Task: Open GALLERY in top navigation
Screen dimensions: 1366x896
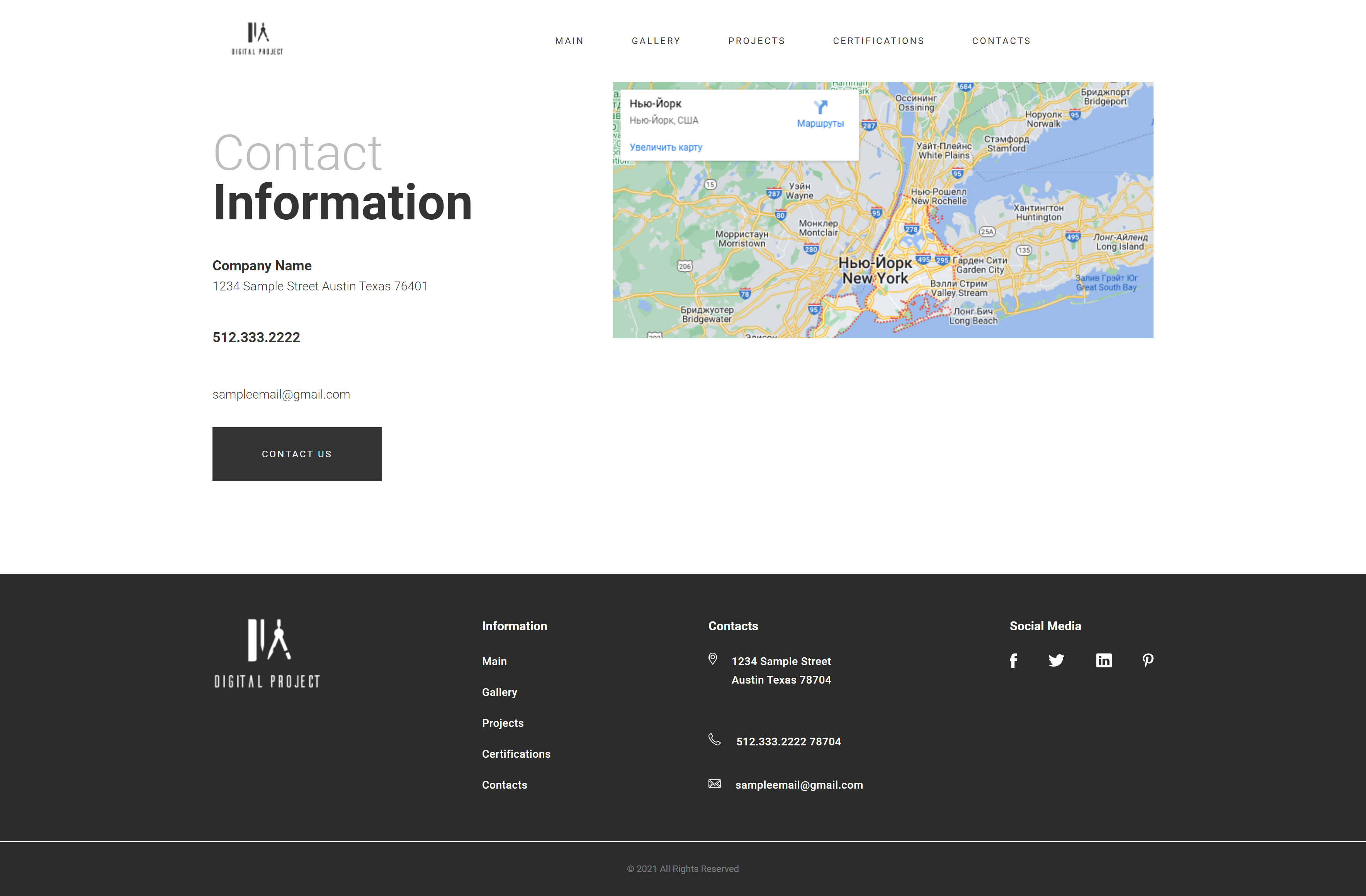Action: click(x=656, y=41)
